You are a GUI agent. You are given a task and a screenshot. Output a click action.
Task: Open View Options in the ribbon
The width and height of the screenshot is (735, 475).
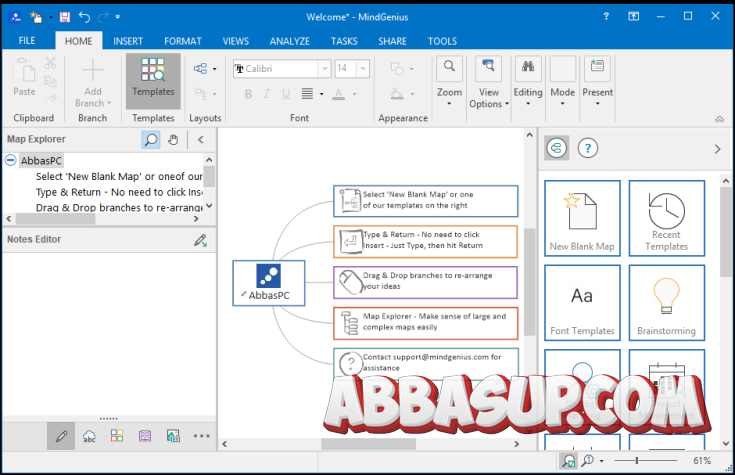[x=488, y=83]
